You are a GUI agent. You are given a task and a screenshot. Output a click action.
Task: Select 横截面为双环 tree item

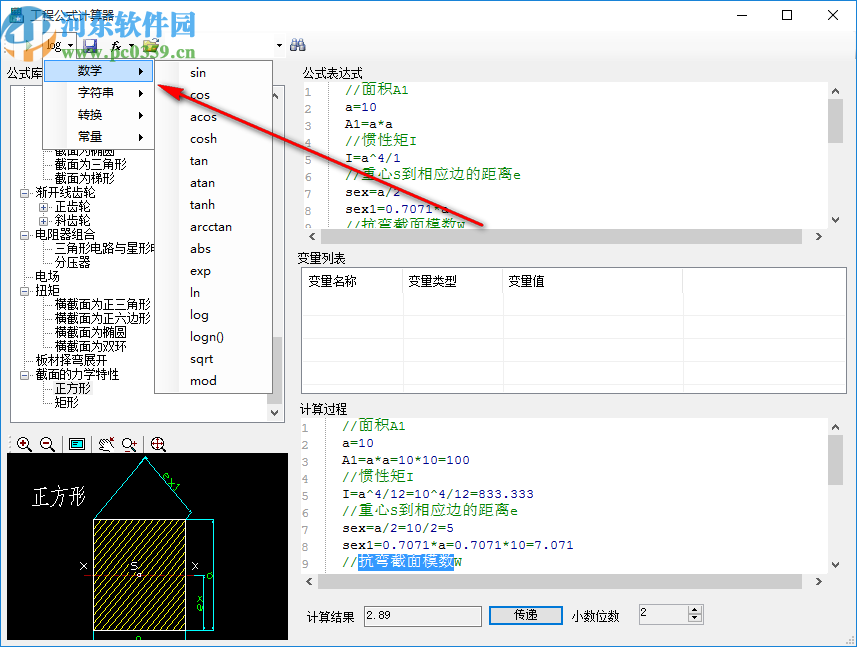(90, 347)
